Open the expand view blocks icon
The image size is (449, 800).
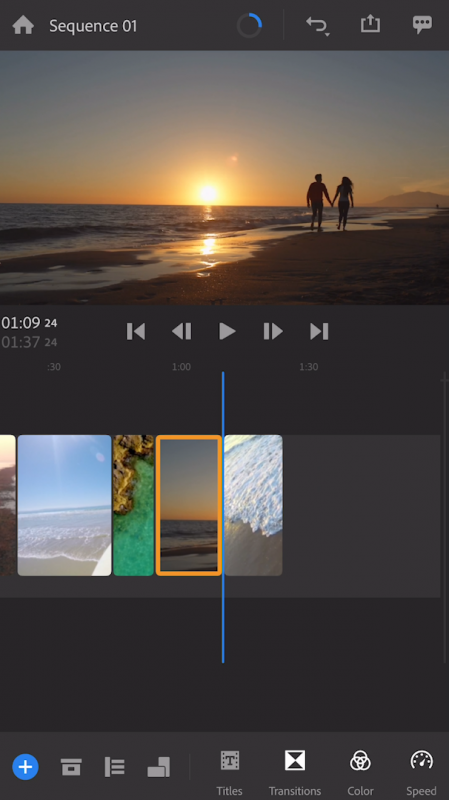[159, 767]
